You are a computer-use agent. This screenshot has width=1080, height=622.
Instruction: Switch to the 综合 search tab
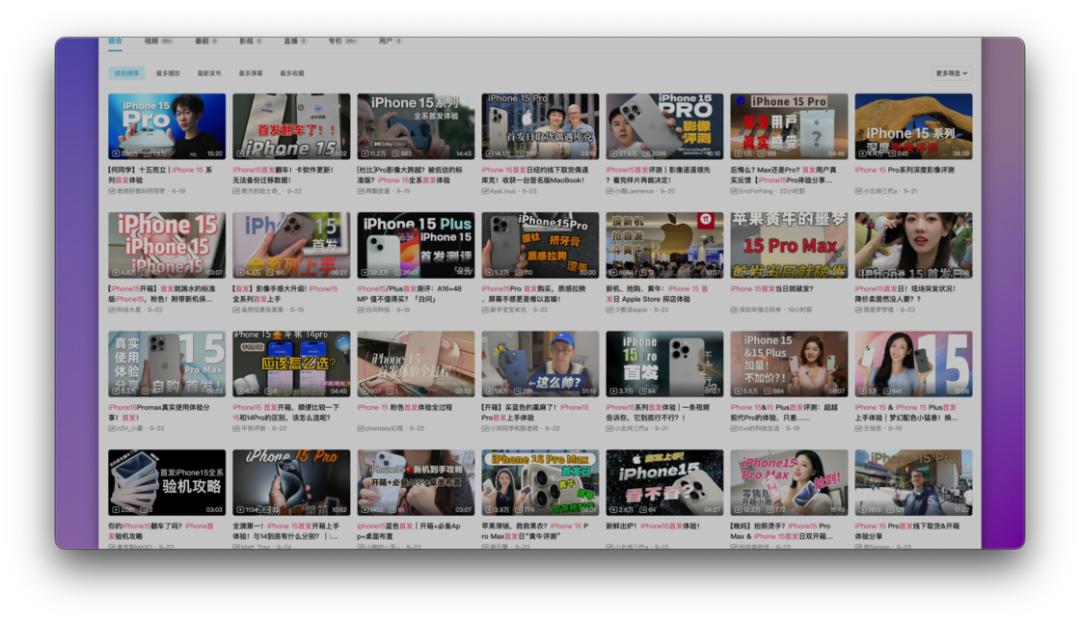tap(115, 41)
